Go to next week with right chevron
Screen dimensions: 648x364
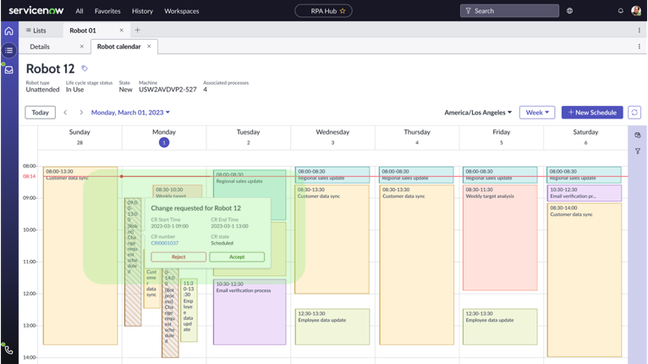point(81,112)
